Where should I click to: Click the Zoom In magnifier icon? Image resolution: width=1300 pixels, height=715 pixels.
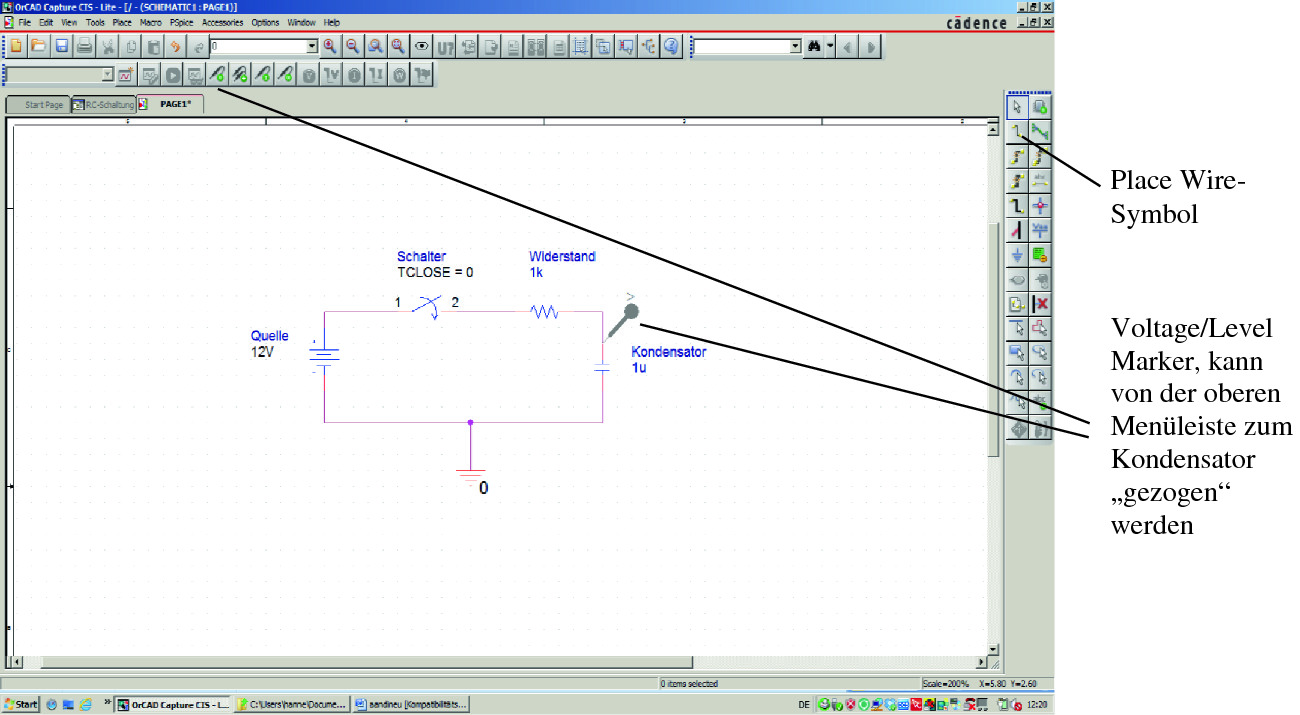pyautogui.click(x=329, y=46)
